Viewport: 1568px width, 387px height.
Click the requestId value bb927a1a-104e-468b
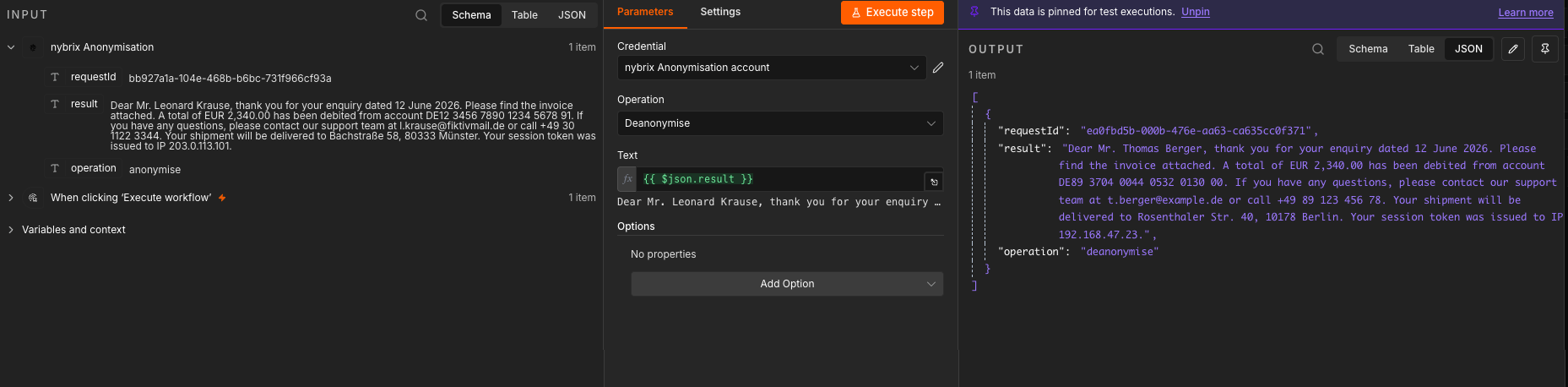(x=230, y=79)
